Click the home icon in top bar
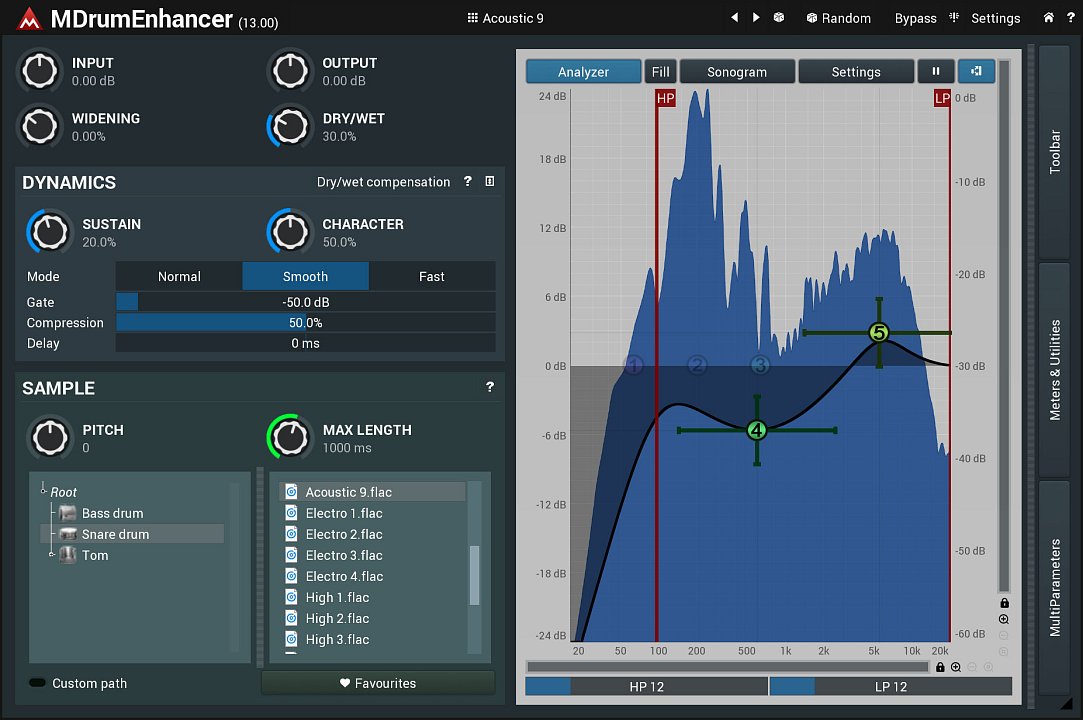The height and width of the screenshot is (720, 1083). 1048,18
